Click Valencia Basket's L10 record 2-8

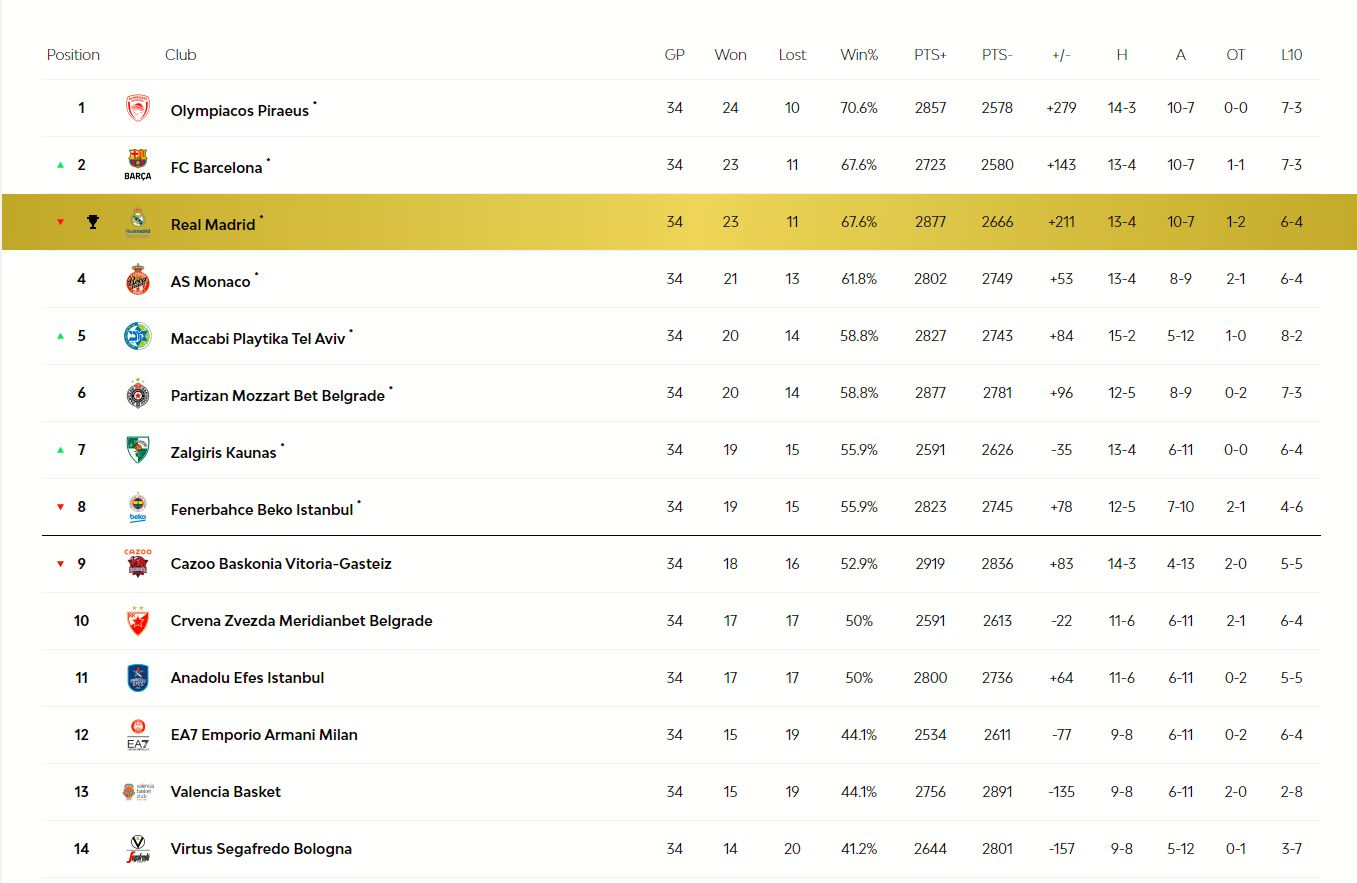pyautogui.click(x=1291, y=792)
